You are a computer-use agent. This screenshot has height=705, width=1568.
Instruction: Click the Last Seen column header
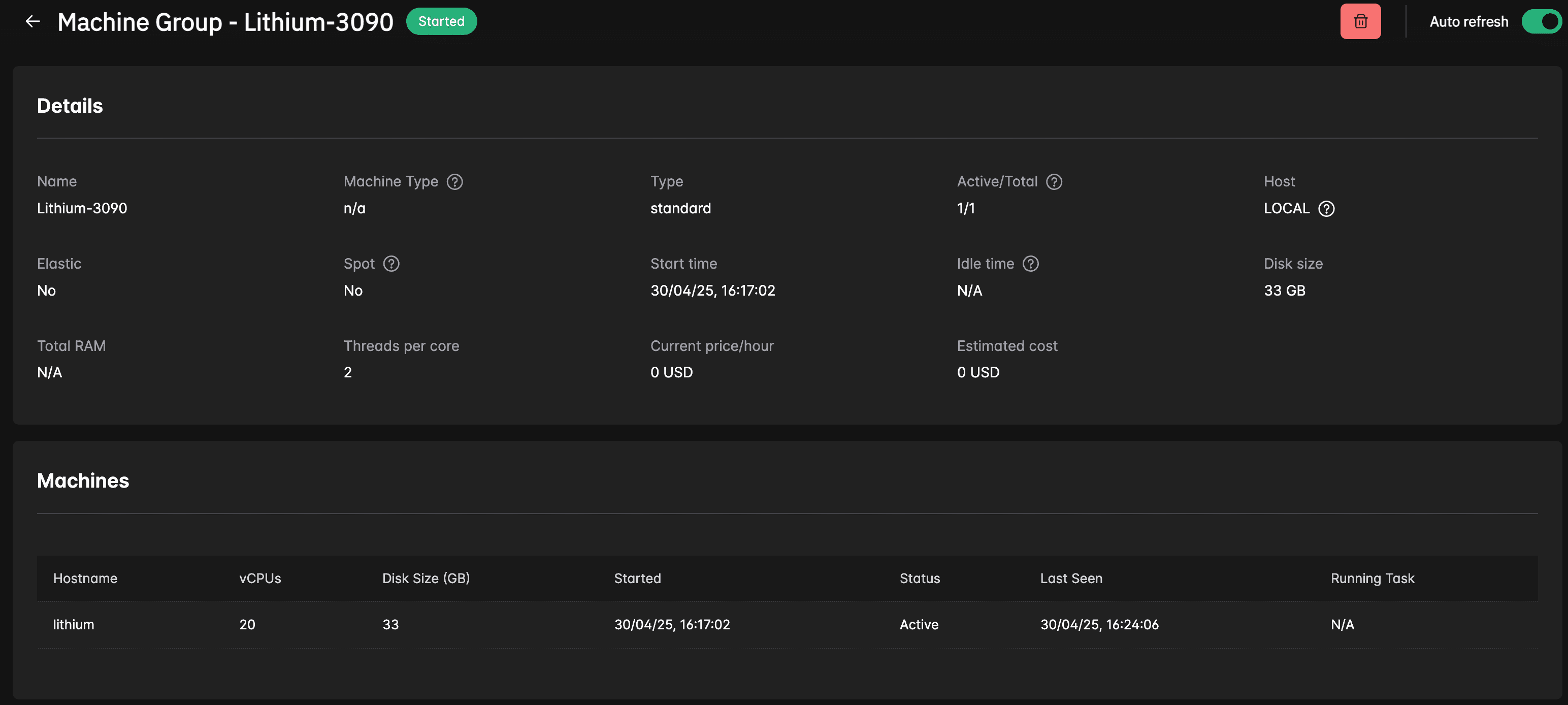click(1071, 579)
